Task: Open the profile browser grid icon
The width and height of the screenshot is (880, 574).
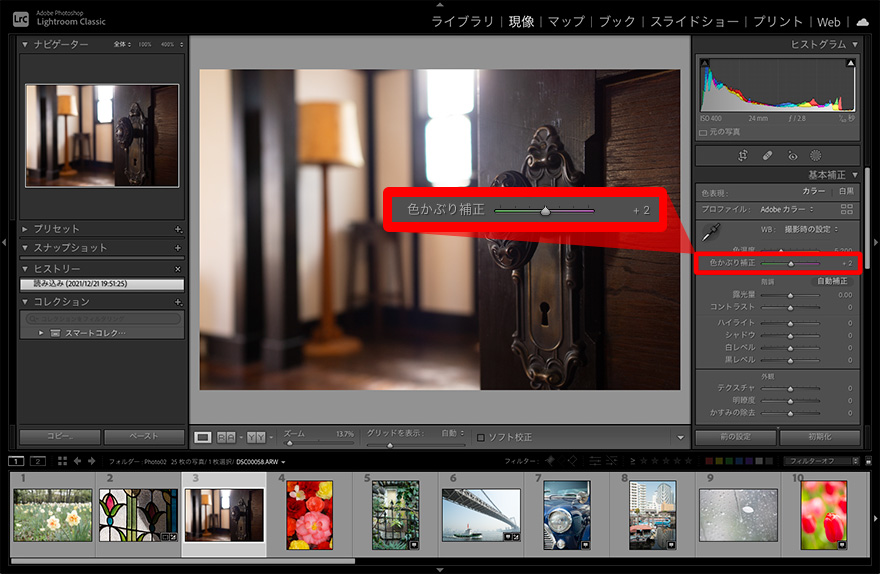Action: (847, 210)
